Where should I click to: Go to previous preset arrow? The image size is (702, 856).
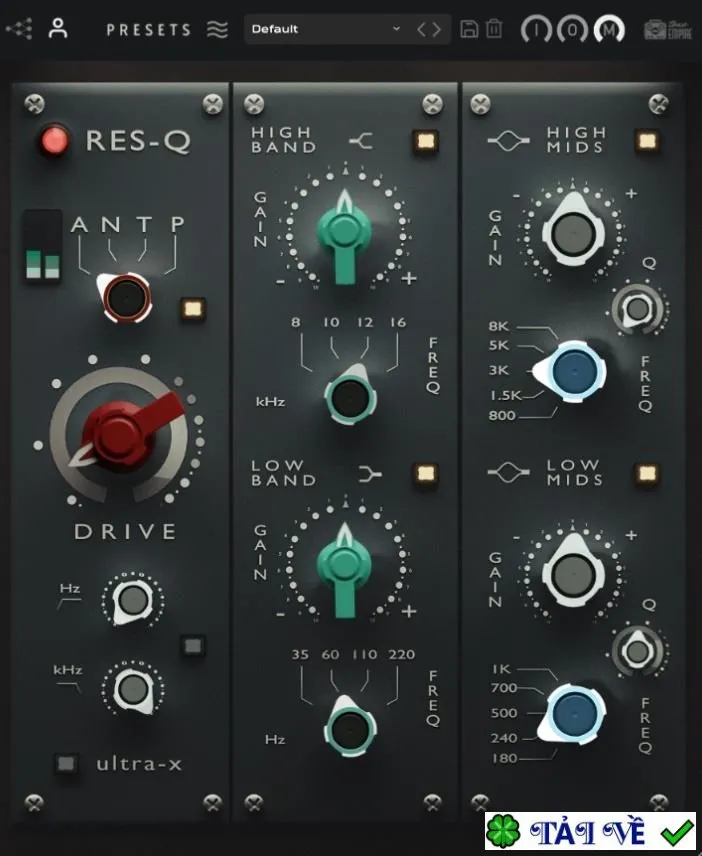(421, 29)
